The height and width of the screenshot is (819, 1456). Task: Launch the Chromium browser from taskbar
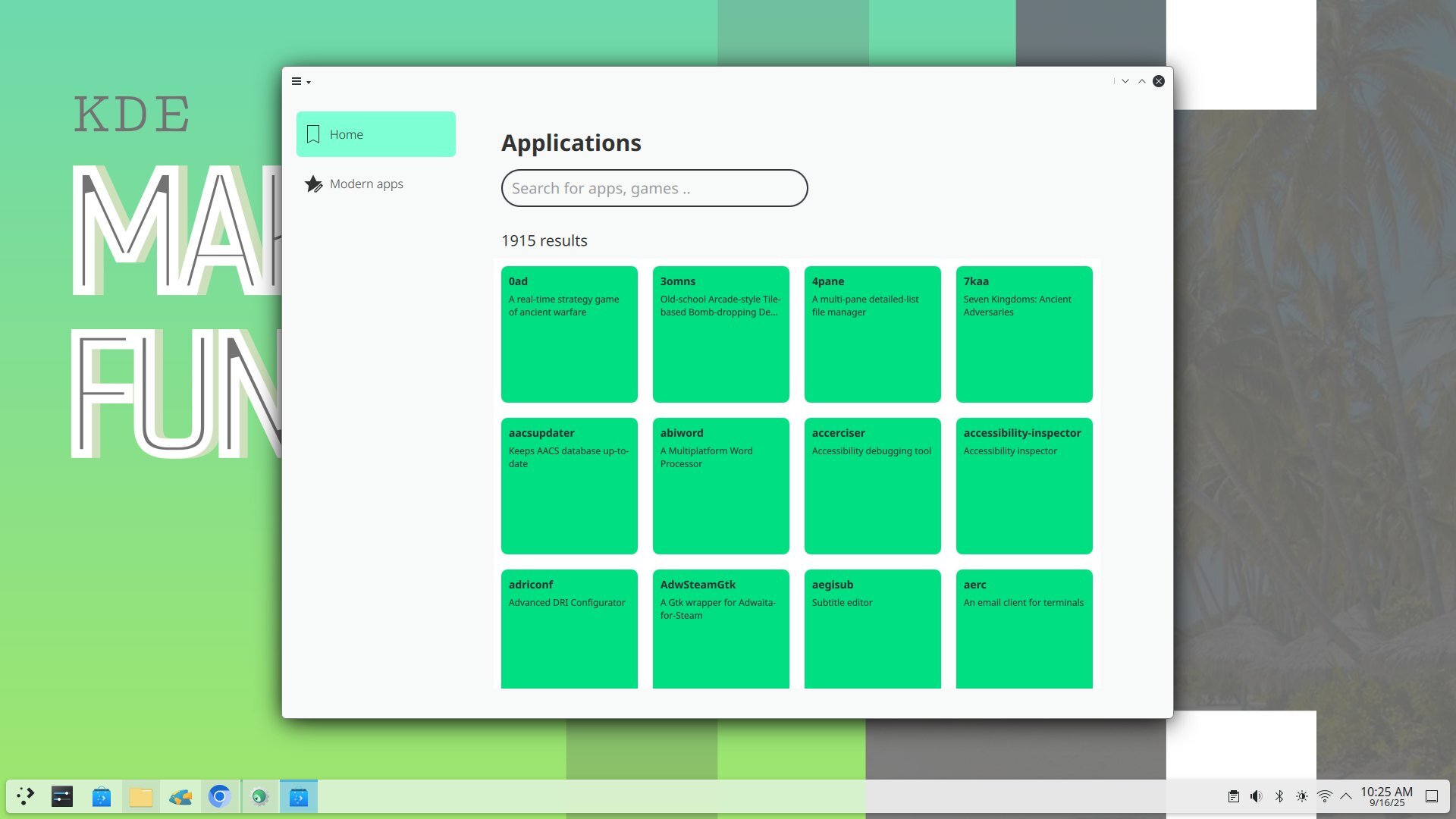[220, 796]
